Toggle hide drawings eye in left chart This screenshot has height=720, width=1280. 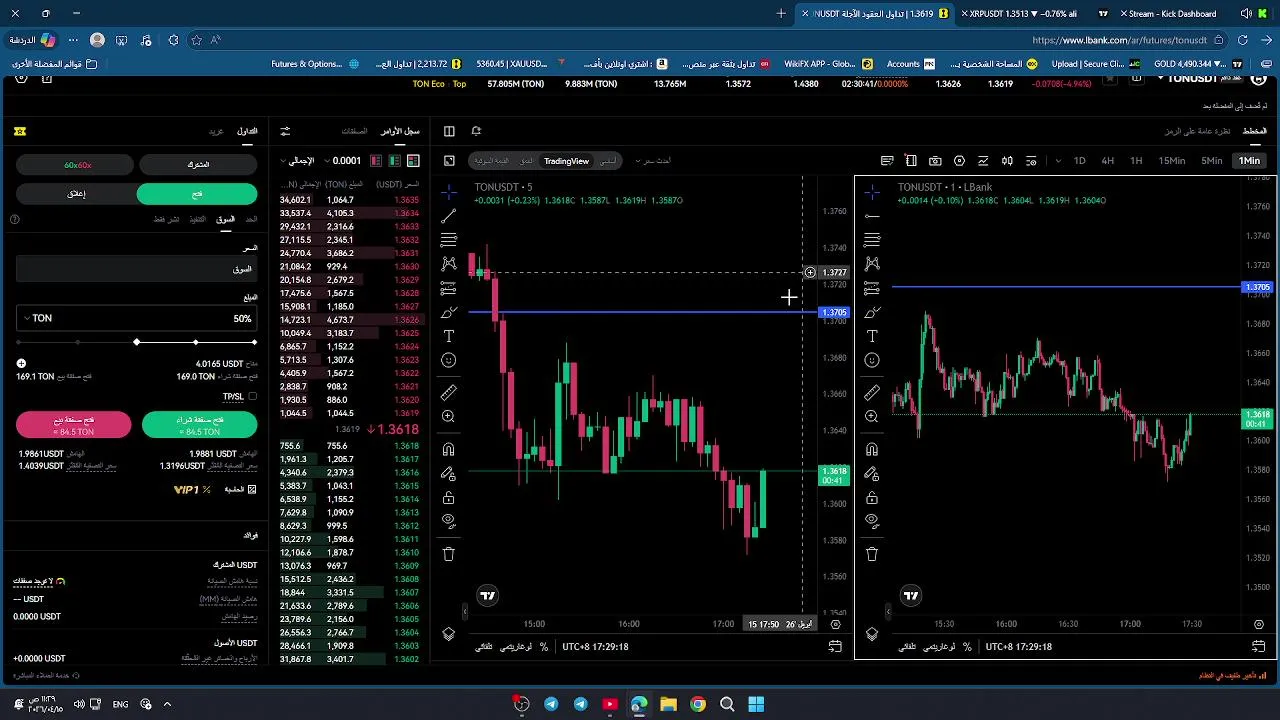pos(449,521)
